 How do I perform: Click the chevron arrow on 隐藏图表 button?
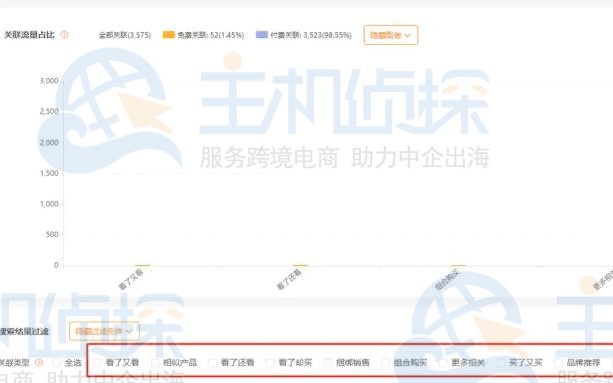coord(407,36)
